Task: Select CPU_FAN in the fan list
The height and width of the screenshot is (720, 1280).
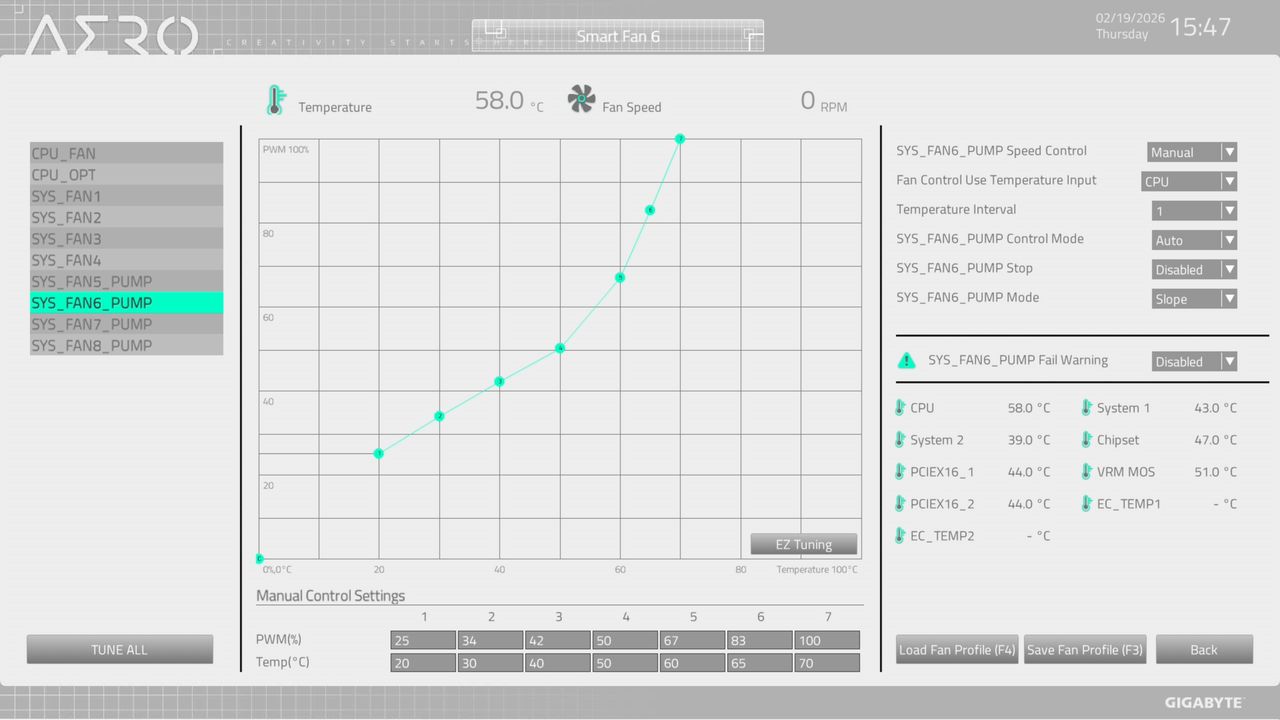Action: click(126, 153)
